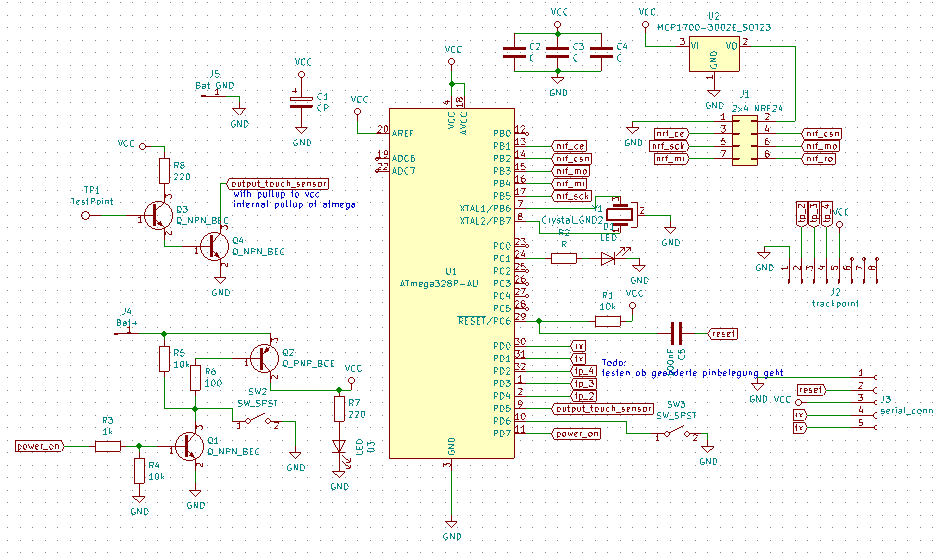This screenshot has width=942, height=558.
Task: Click the output_touch_sensor label near Q4
Action: (x=278, y=184)
